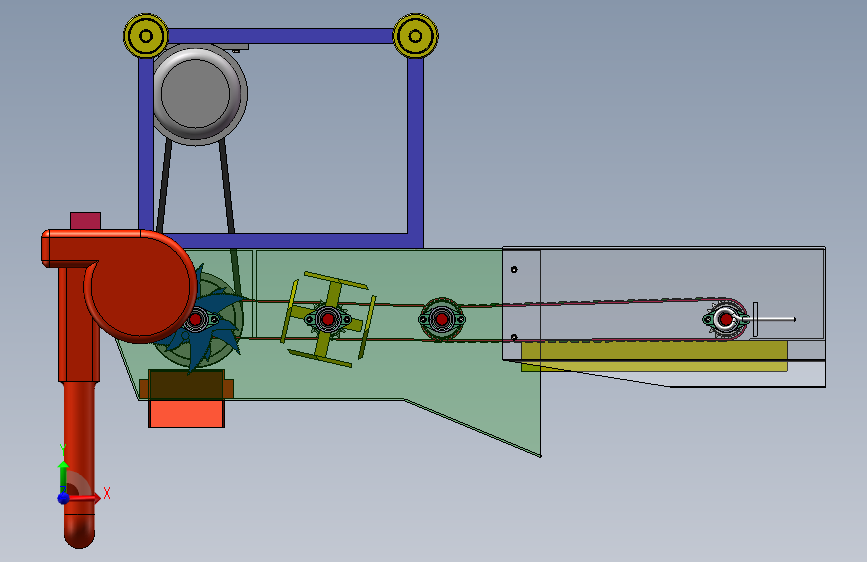Click the green Y axis arrow of triad
This screenshot has height=562, width=867.
tap(63, 477)
